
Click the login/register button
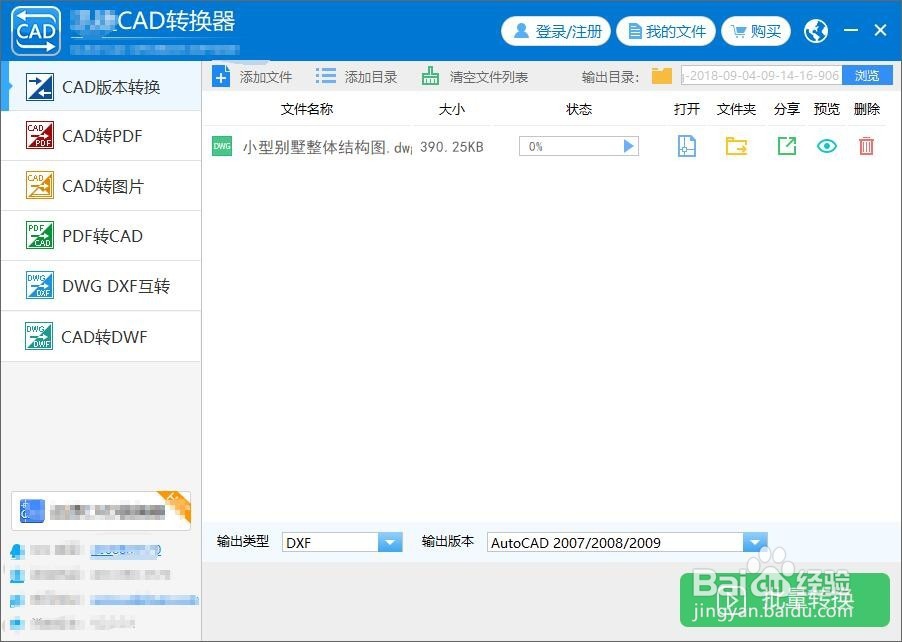click(556, 31)
